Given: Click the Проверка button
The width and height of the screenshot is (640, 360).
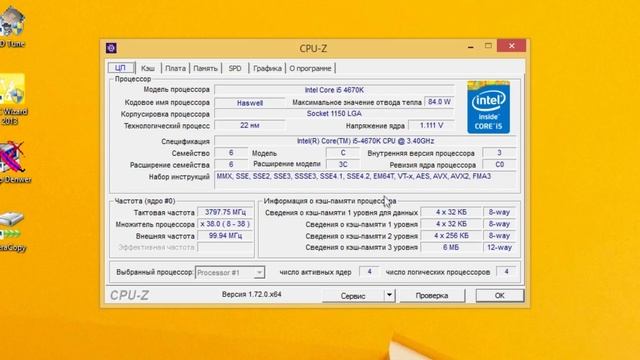Looking at the screenshot, I should coord(432,296).
